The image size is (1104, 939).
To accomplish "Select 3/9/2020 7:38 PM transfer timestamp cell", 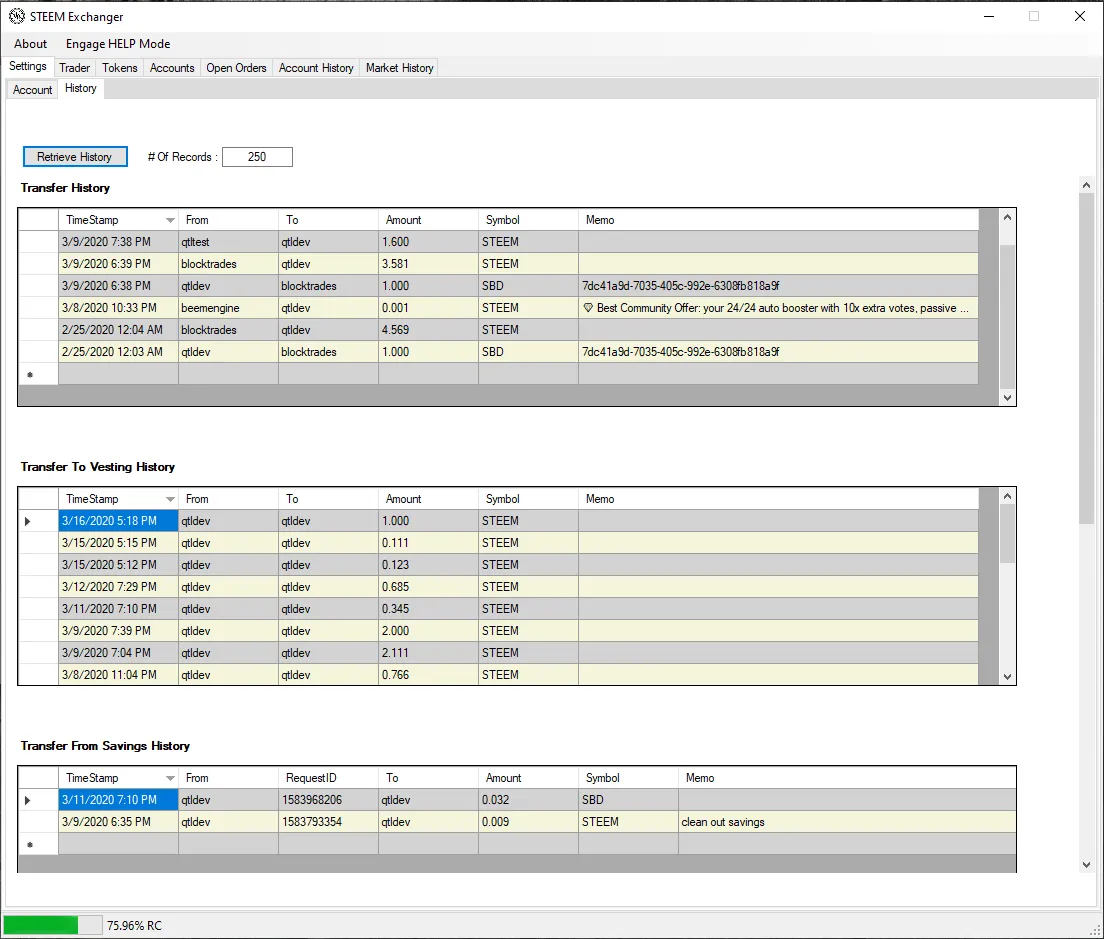I will (118, 241).
